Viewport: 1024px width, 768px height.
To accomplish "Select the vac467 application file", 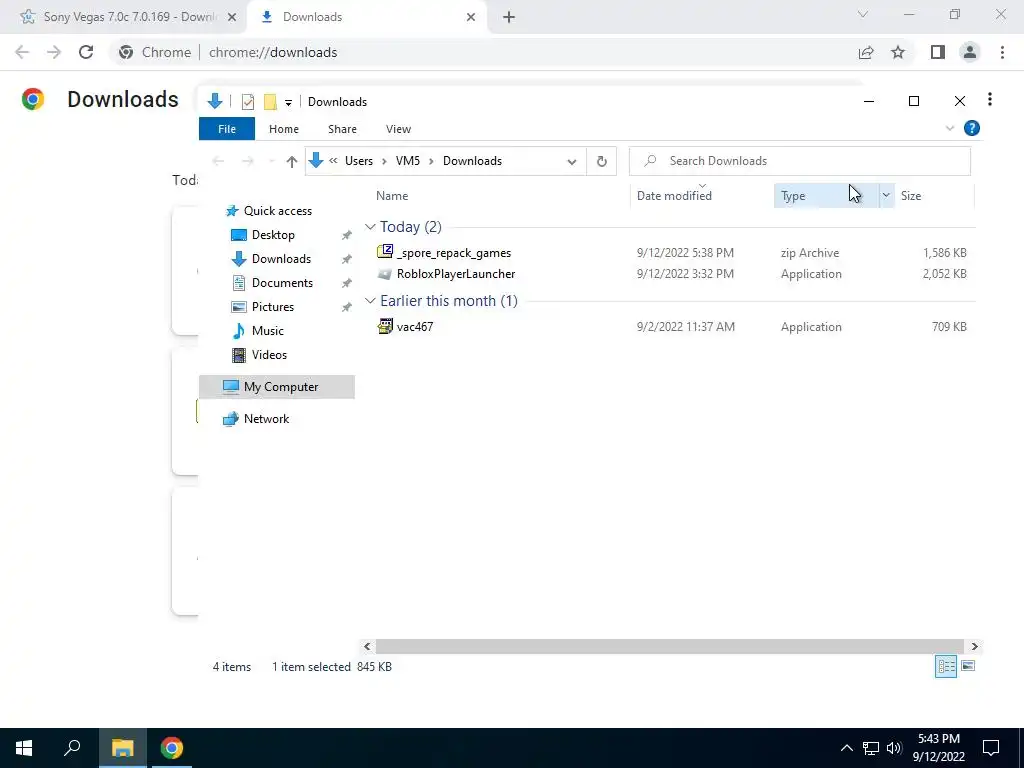I will tap(415, 327).
